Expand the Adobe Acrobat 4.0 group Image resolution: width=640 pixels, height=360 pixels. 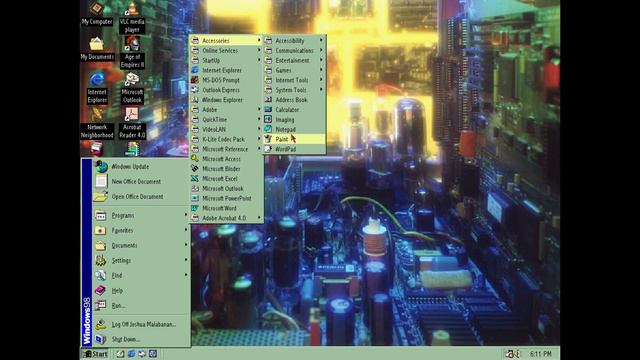(226, 218)
